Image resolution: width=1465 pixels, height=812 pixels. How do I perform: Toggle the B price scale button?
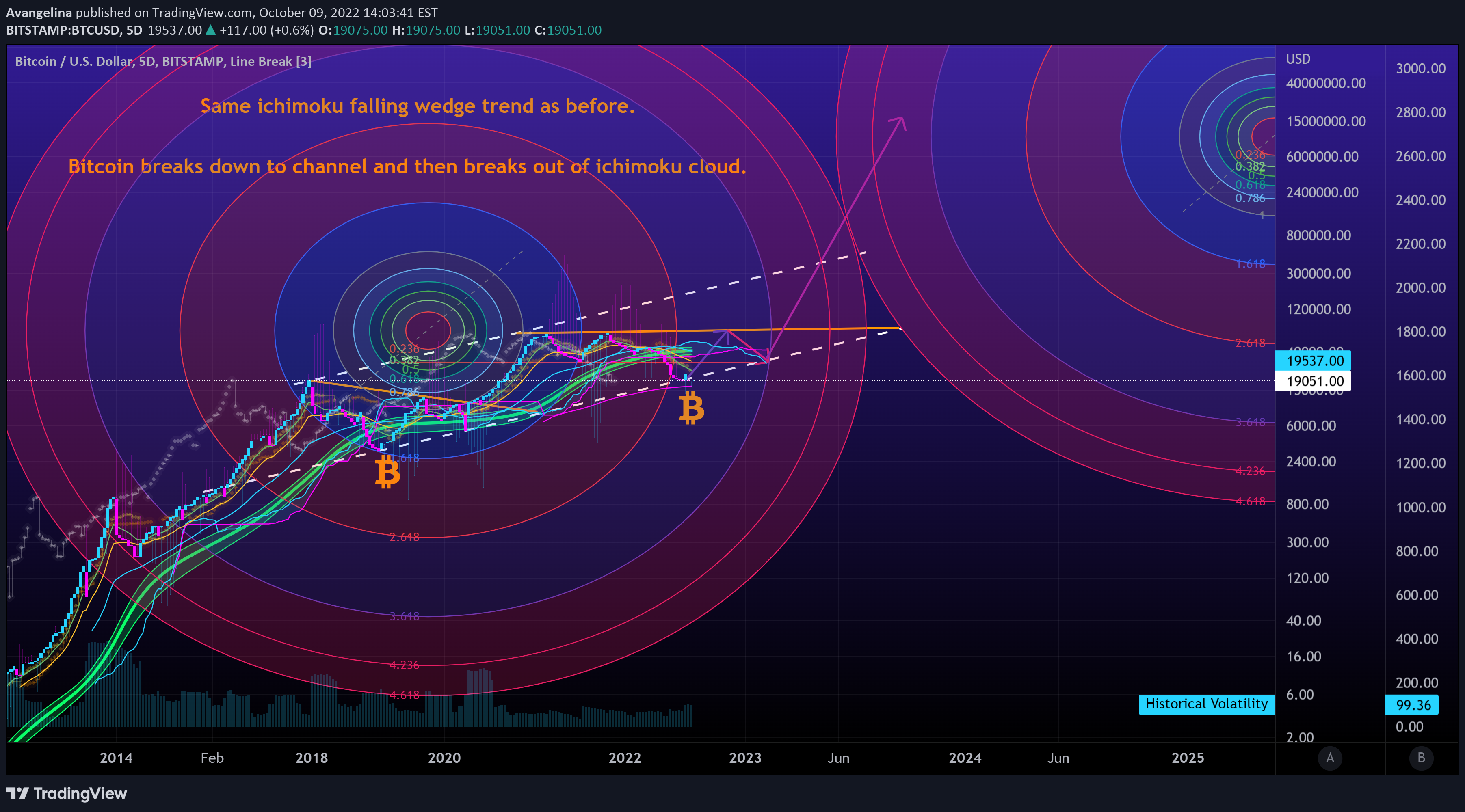click(x=1421, y=758)
